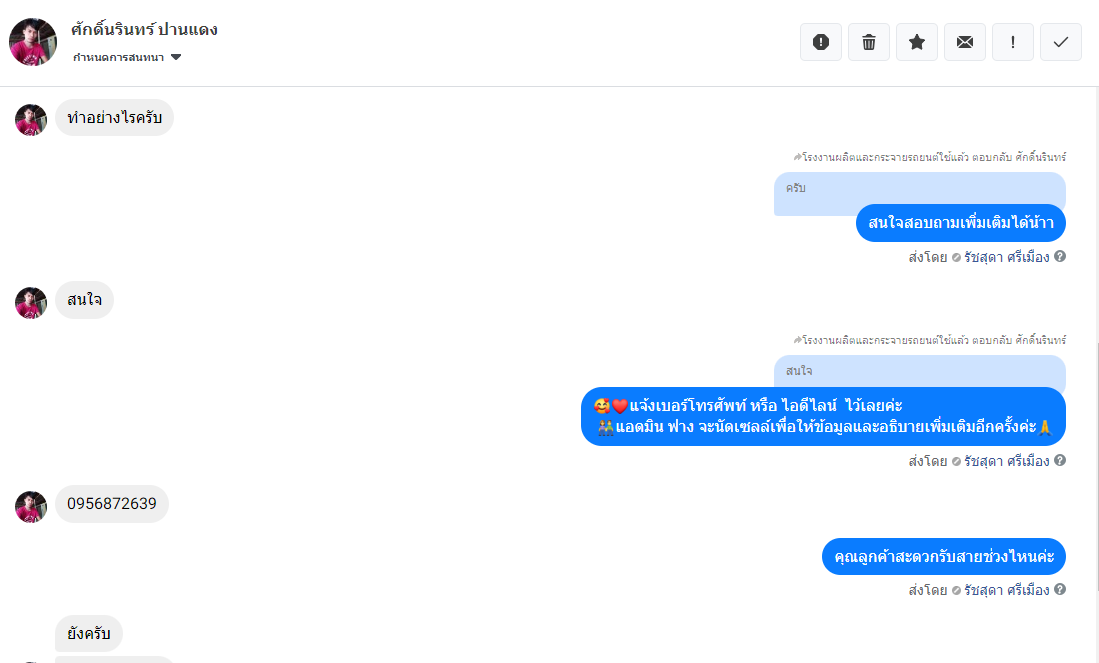The image size is (1099, 663).
Task: Open ศักดิ์นรินทร์ ปานแดง profile name
Action: coord(144,29)
